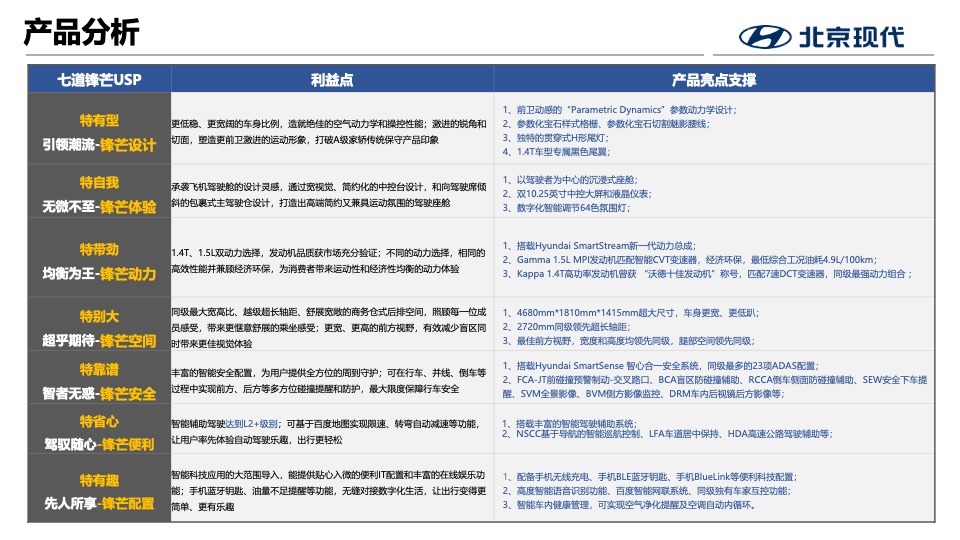Viewport: 960px width, 540px height.
Task: Click the 4680mm*1810mm*1415mm超大尺寸 line
Action: click(631, 313)
